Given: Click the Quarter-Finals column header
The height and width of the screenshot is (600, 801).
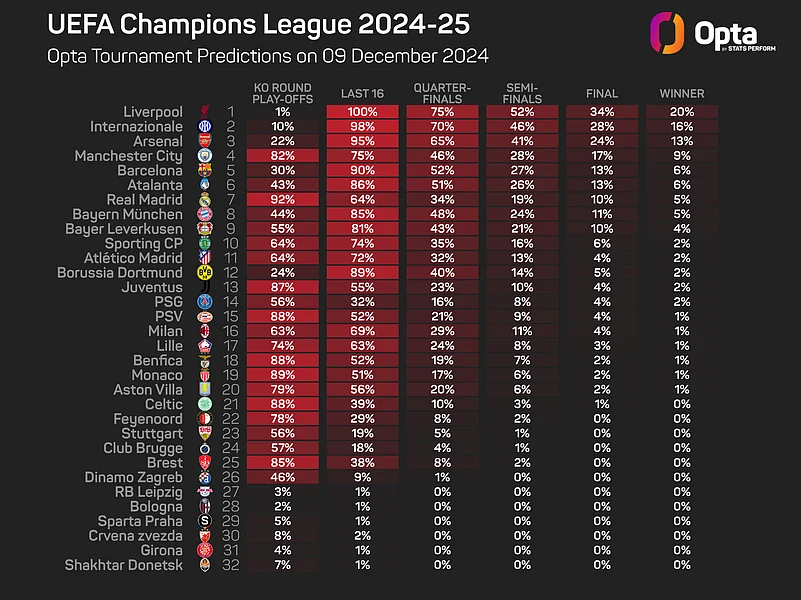Looking at the screenshot, I should (x=442, y=94).
